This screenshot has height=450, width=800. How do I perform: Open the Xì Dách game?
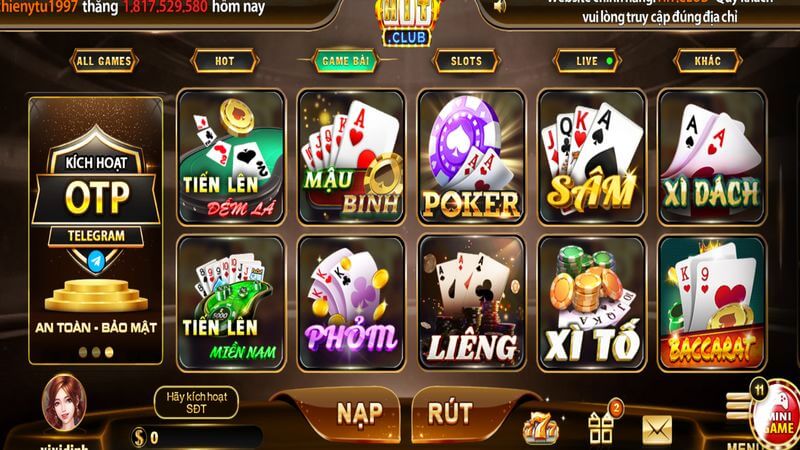(x=712, y=157)
